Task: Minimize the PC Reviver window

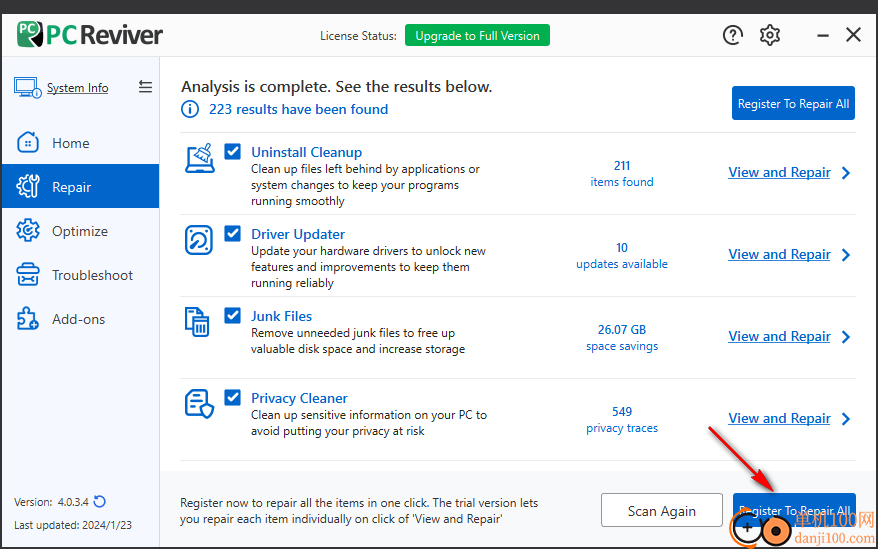Action: pos(823,35)
